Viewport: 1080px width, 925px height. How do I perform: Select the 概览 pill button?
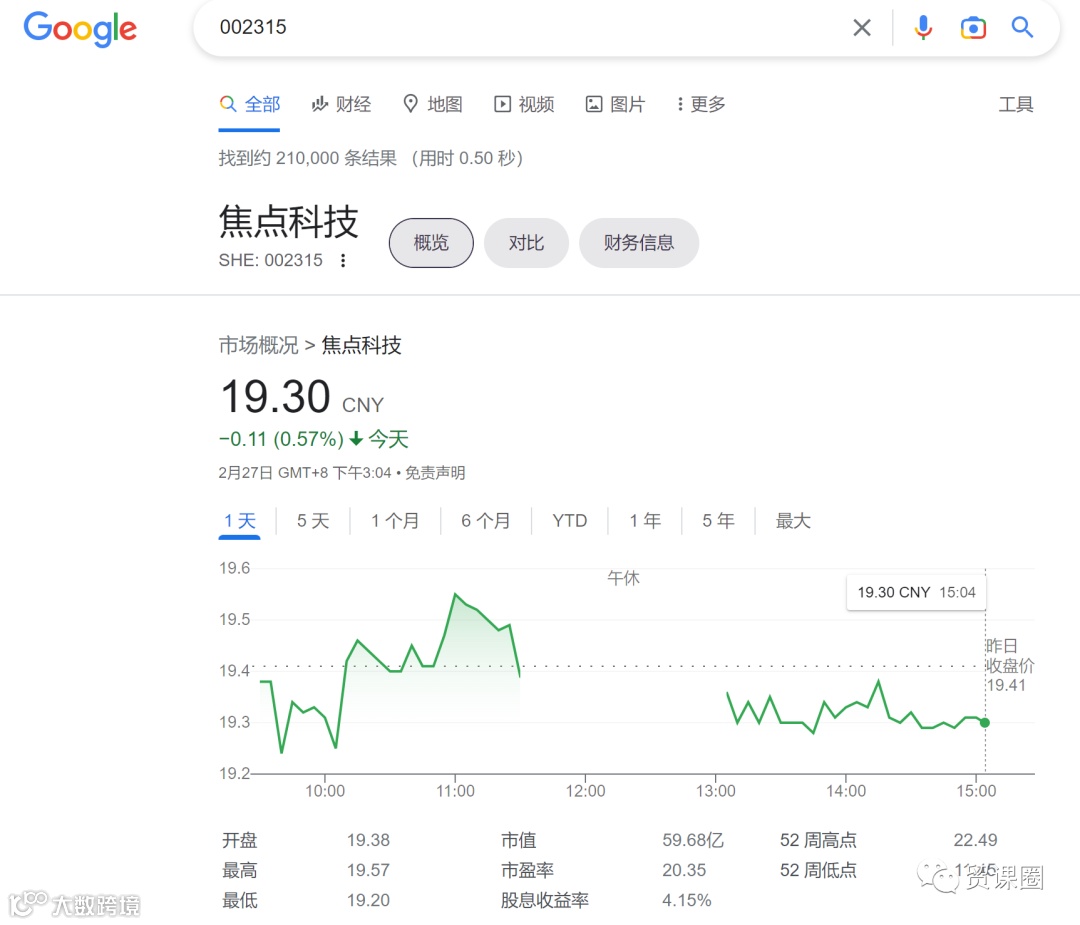click(x=431, y=243)
